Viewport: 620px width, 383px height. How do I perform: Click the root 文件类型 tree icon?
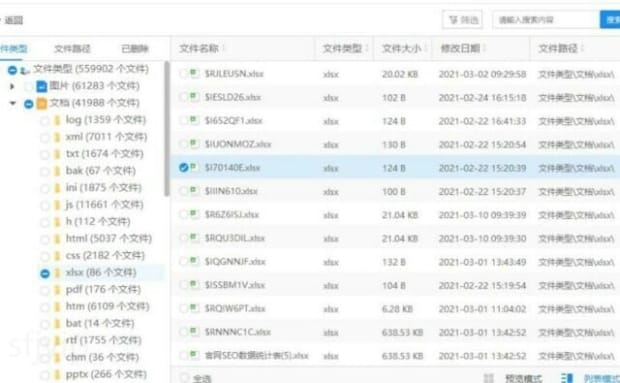click(x=25, y=71)
